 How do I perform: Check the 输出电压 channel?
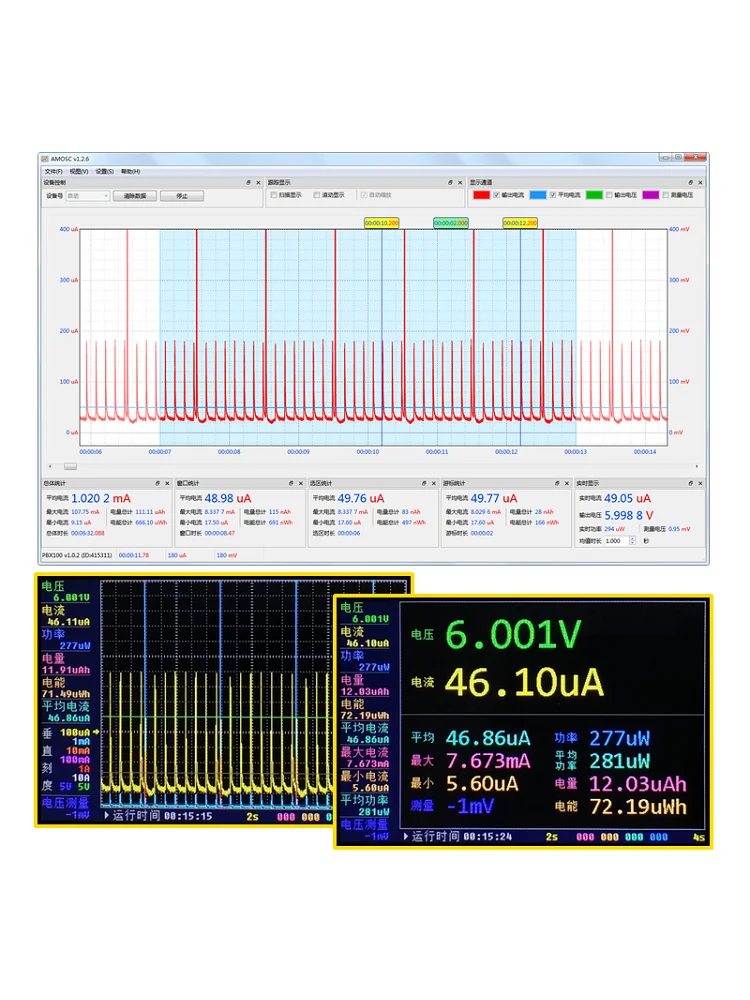[609, 195]
